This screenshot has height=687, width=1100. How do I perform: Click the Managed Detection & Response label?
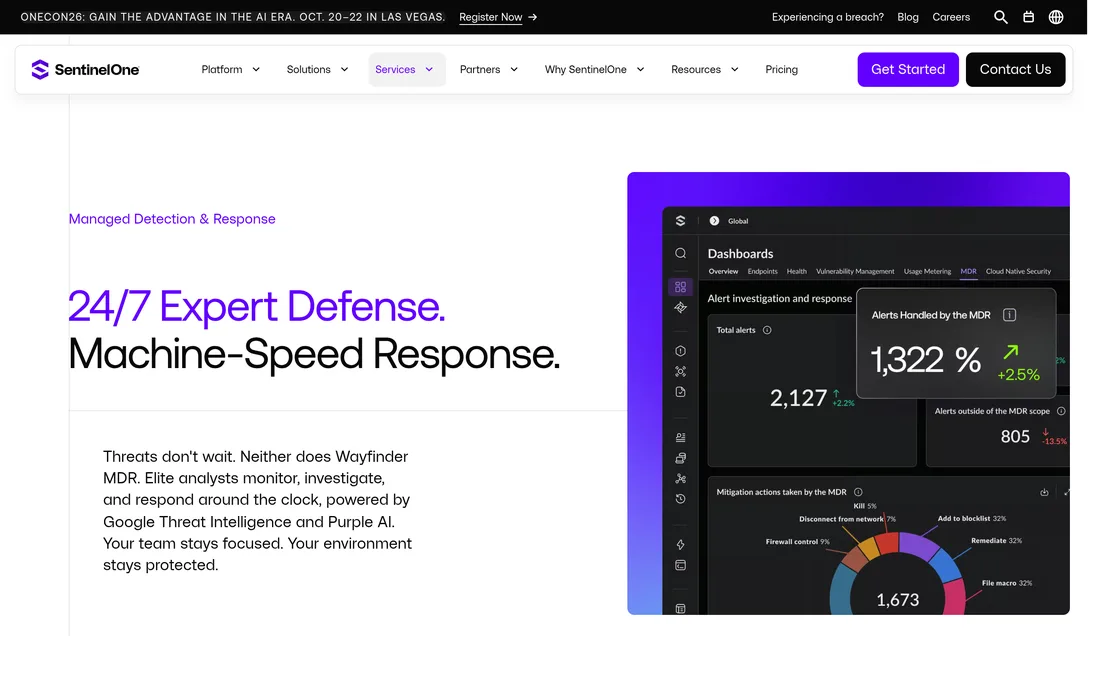pos(174,221)
